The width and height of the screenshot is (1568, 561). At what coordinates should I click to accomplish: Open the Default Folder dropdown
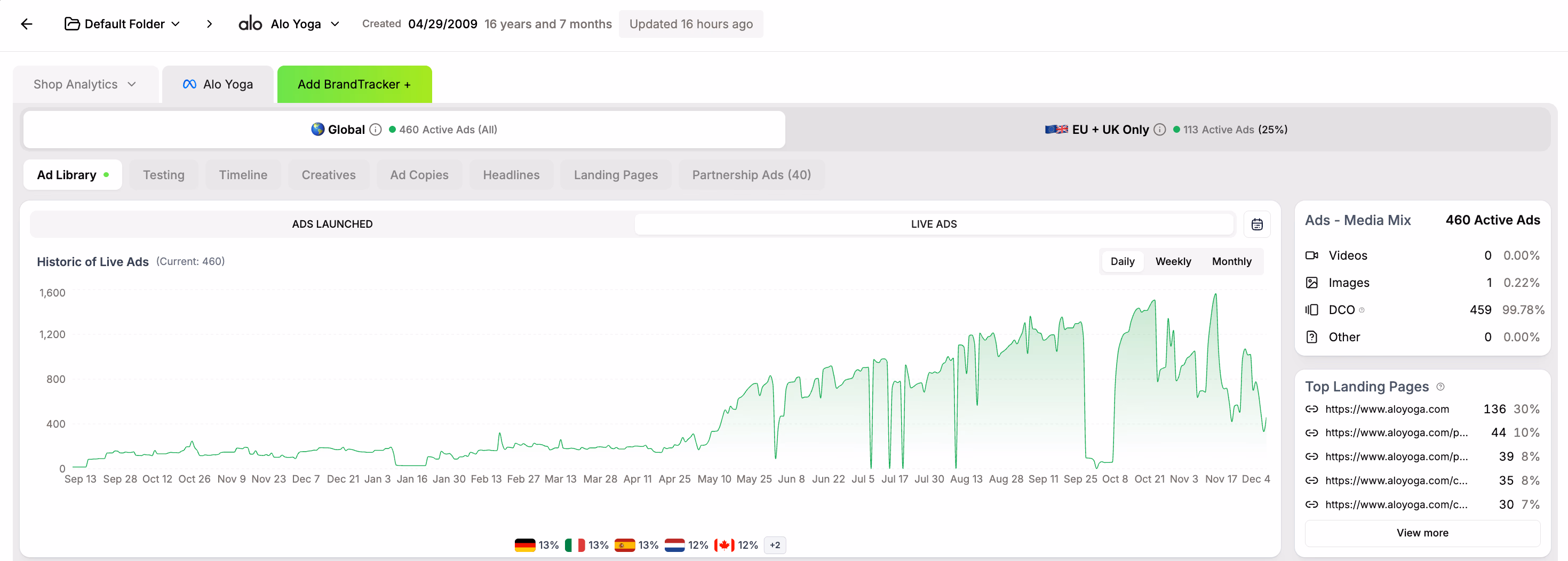[122, 23]
